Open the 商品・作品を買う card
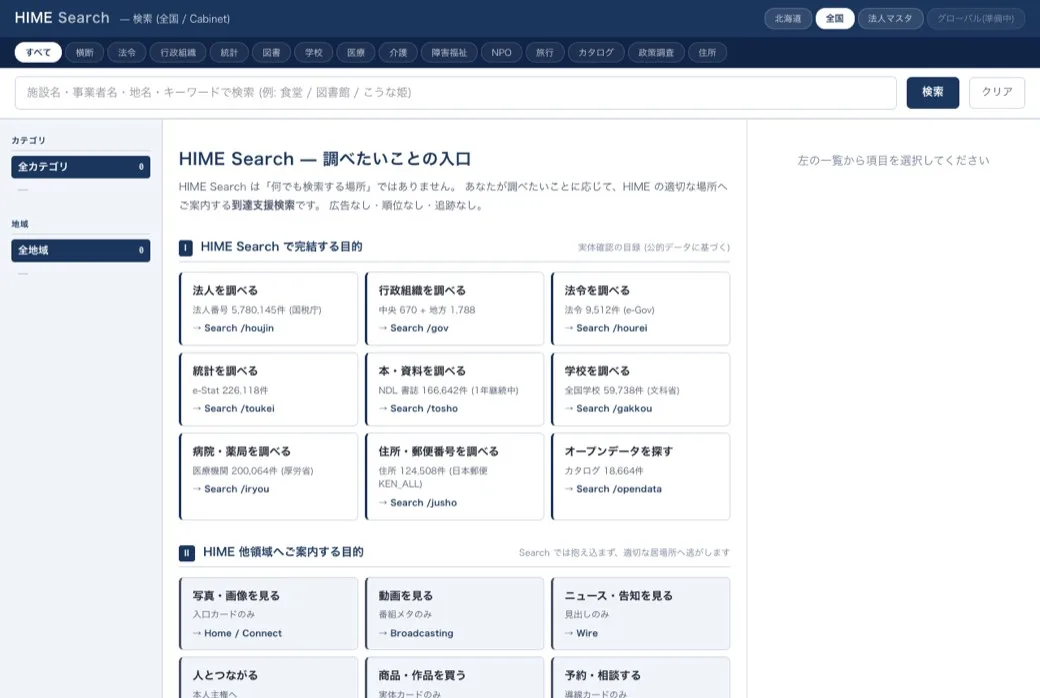The width and height of the screenshot is (1040, 698). (x=454, y=678)
